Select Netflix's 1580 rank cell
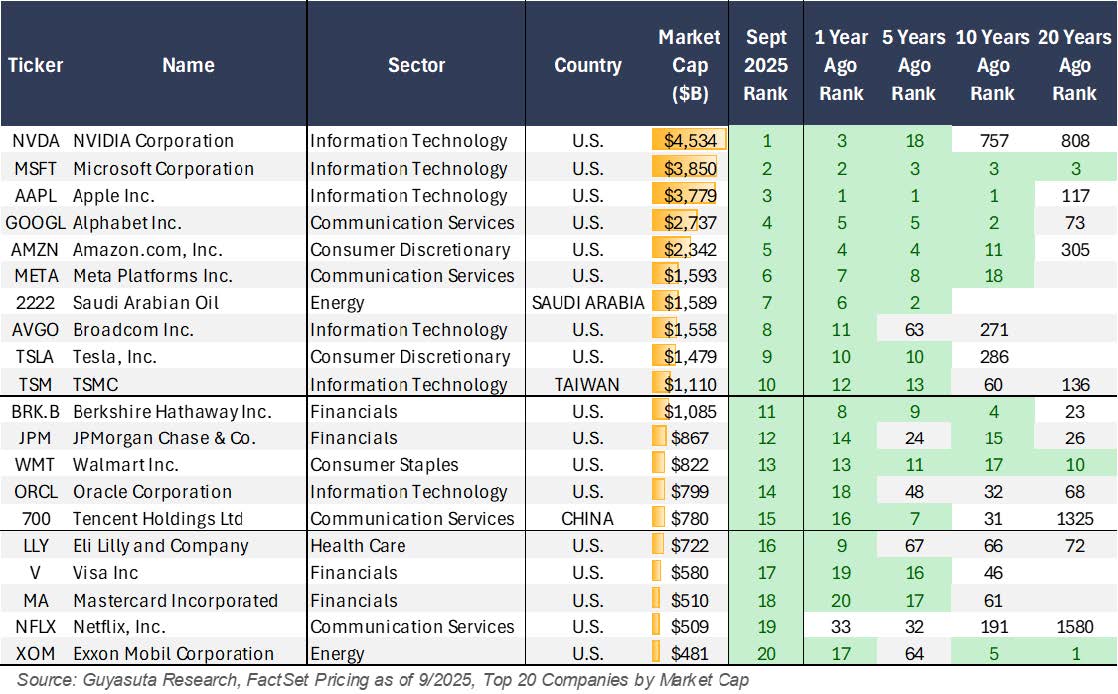This screenshot has width=1118, height=694. tap(1075, 627)
